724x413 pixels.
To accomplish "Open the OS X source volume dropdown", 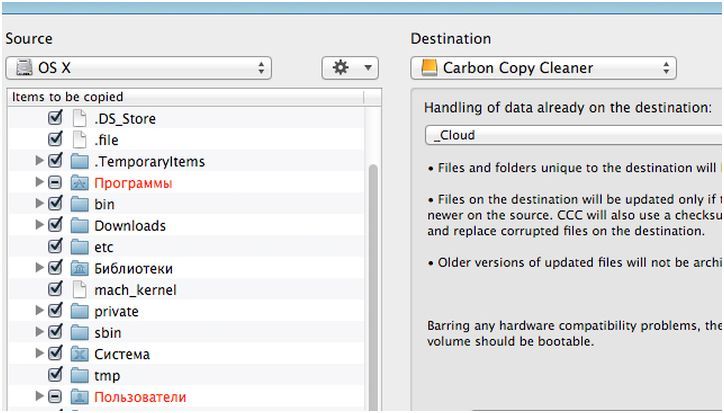I will tap(138, 68).
